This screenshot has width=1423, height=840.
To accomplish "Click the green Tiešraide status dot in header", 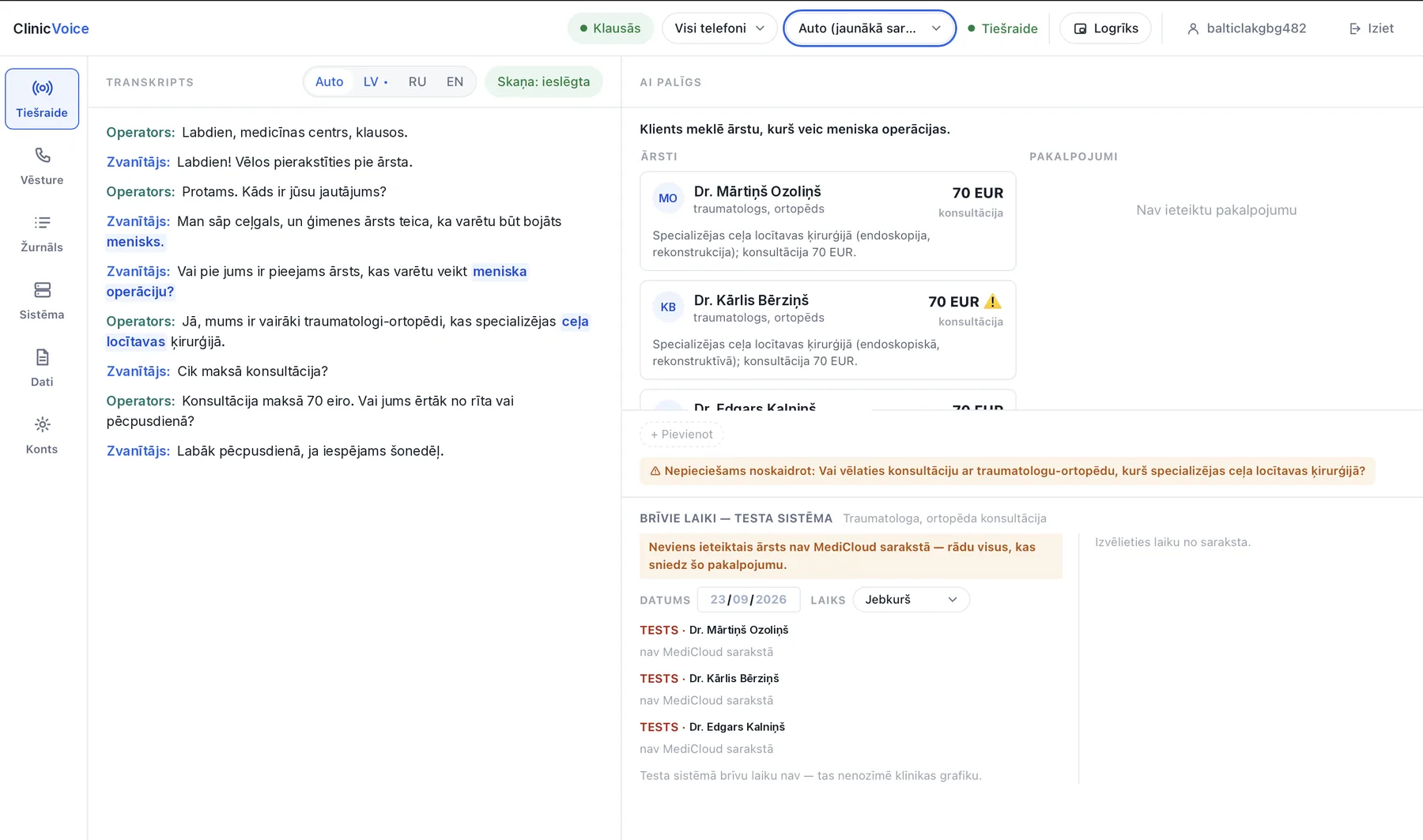I will point(972,28).
